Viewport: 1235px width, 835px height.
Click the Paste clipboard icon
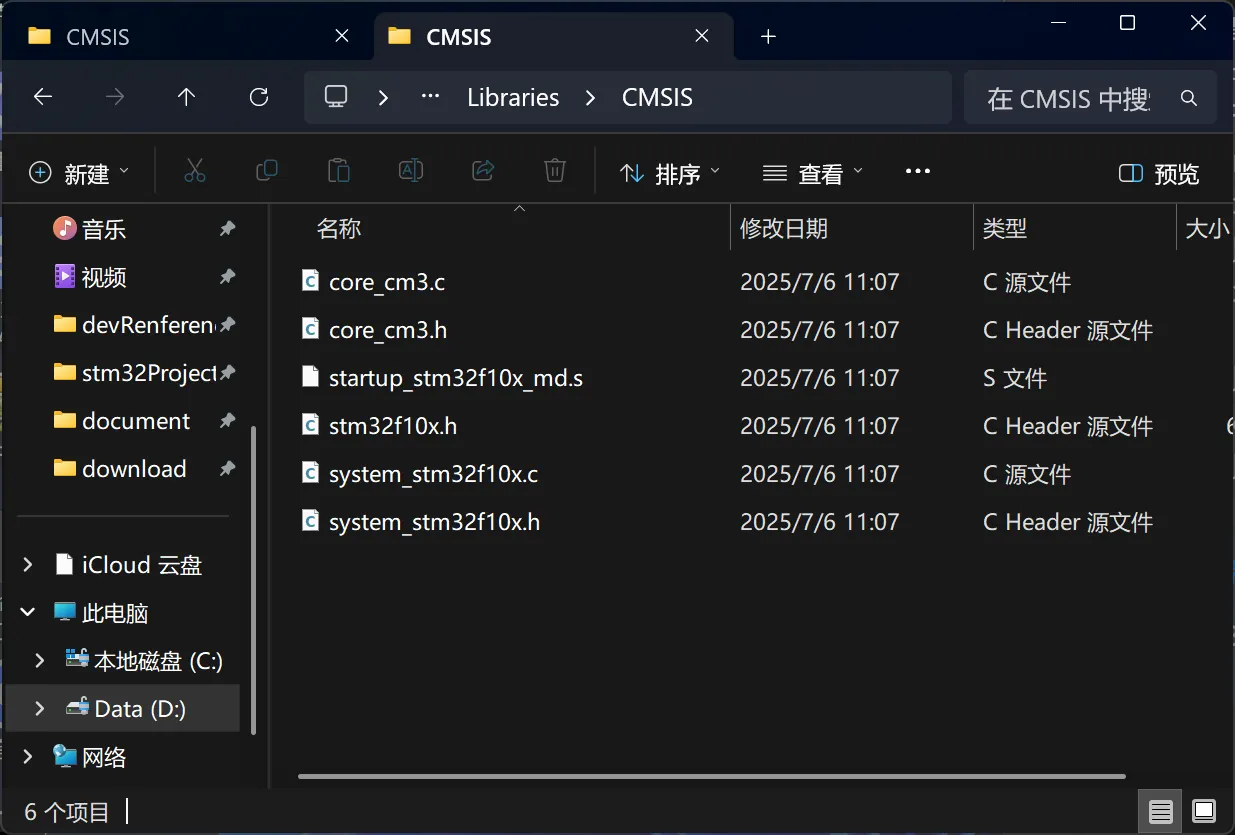pos(339,172)
